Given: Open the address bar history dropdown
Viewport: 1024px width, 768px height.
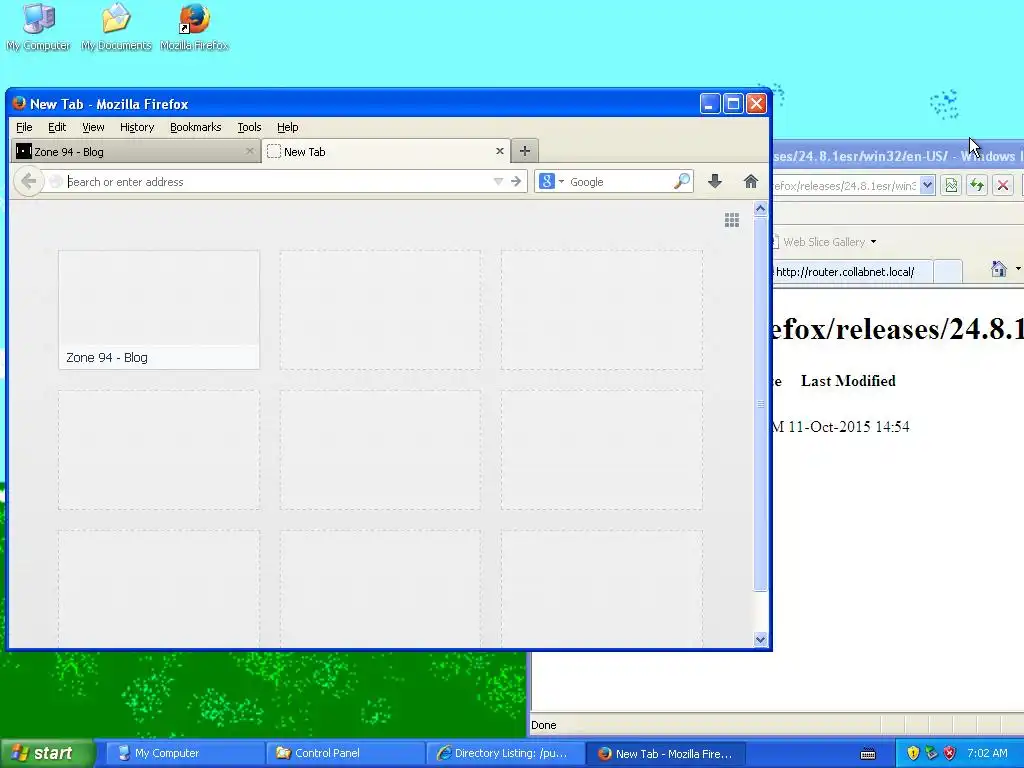Looking at the screenshot, I should 498,182.
